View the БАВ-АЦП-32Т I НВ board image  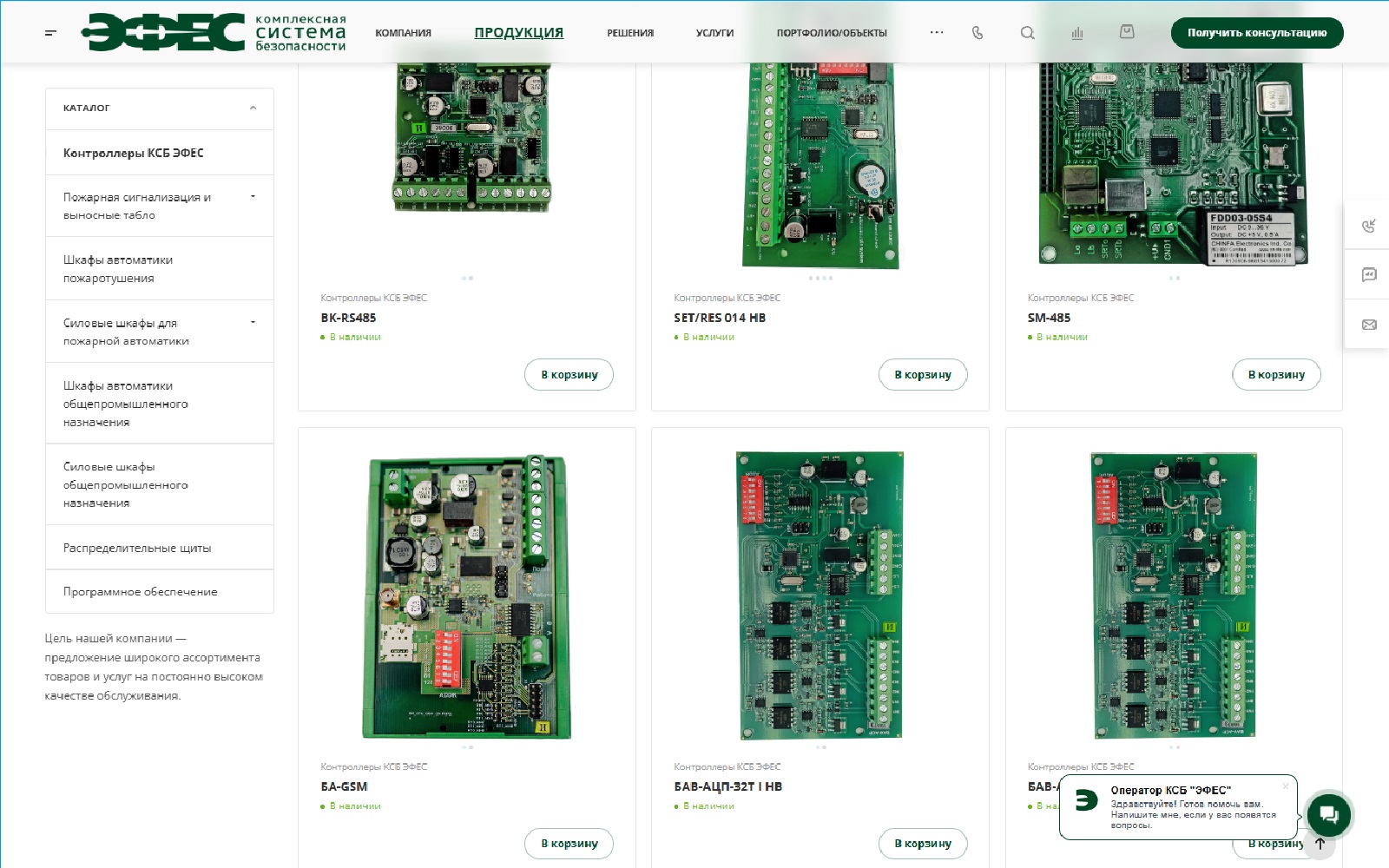coord(820,595)
